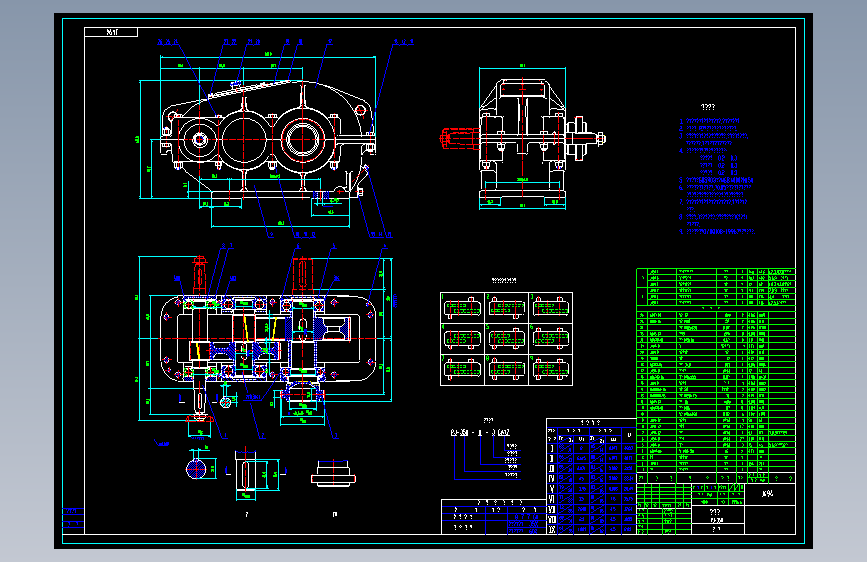Click the drawing name cell in the title block
The width and height of the screenshot is (867, 562).
coord(718,515)
